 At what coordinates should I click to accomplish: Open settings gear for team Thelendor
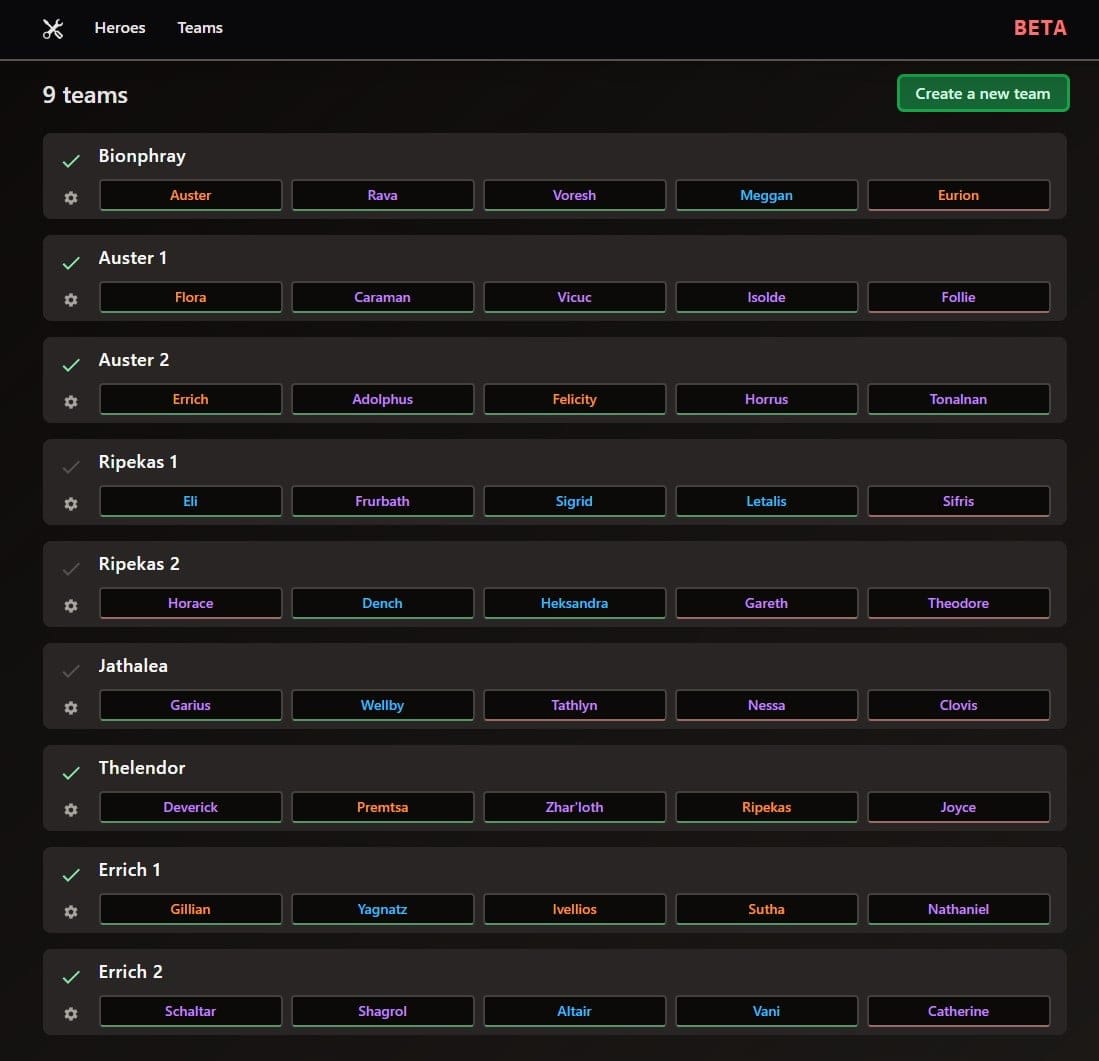[x=70, y=810]
